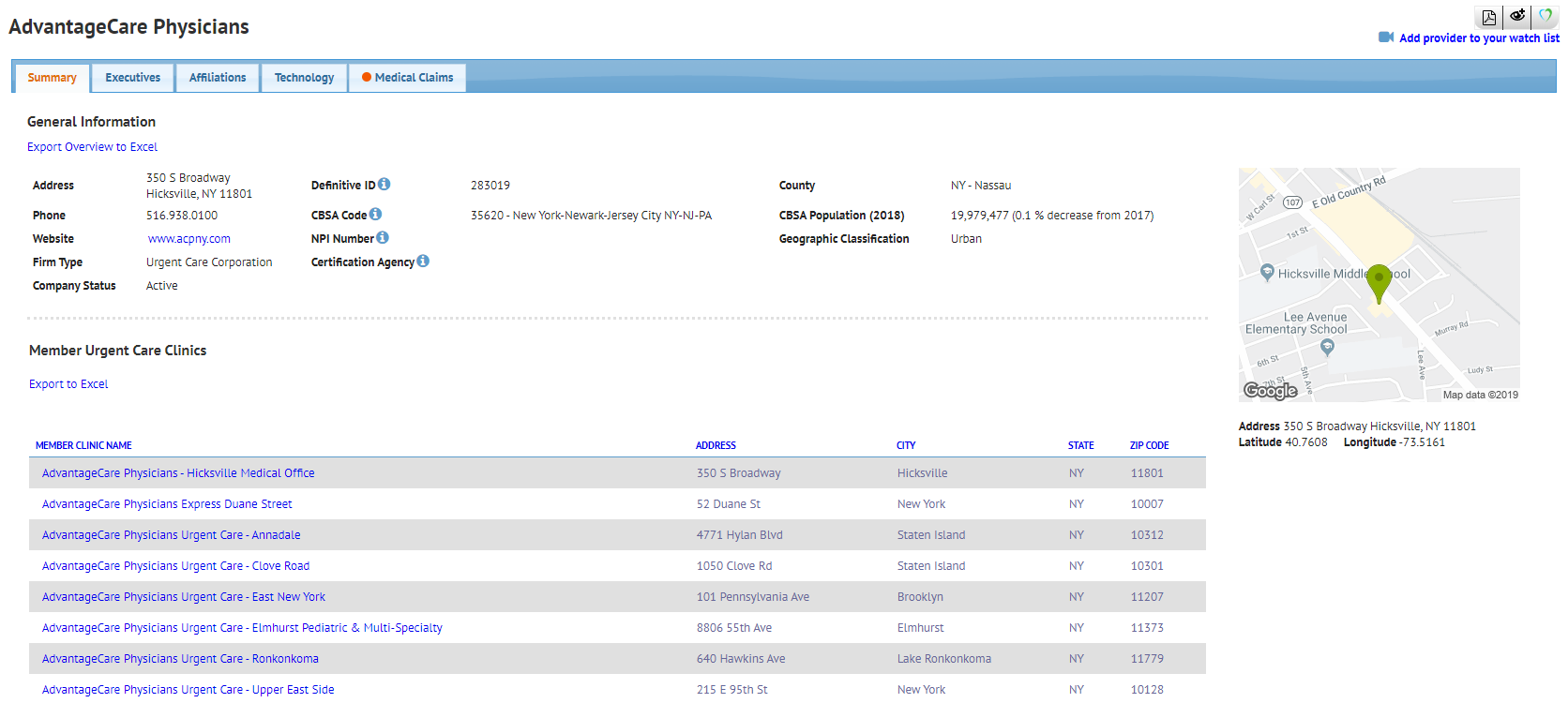Image resolution: width=1568 pixels, height=718 pixels.
Task: Click Longitude value -73.5161
Action: pos(1423,442)
